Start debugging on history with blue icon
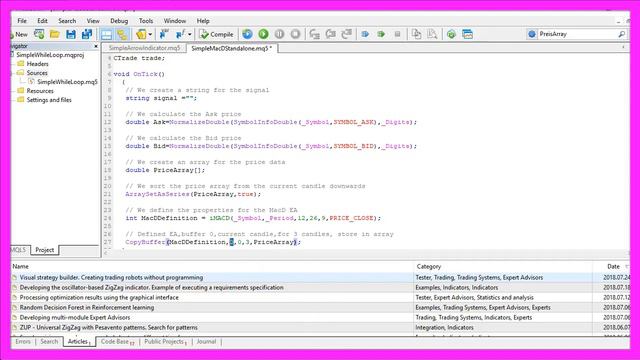 [x=247, y=34]
